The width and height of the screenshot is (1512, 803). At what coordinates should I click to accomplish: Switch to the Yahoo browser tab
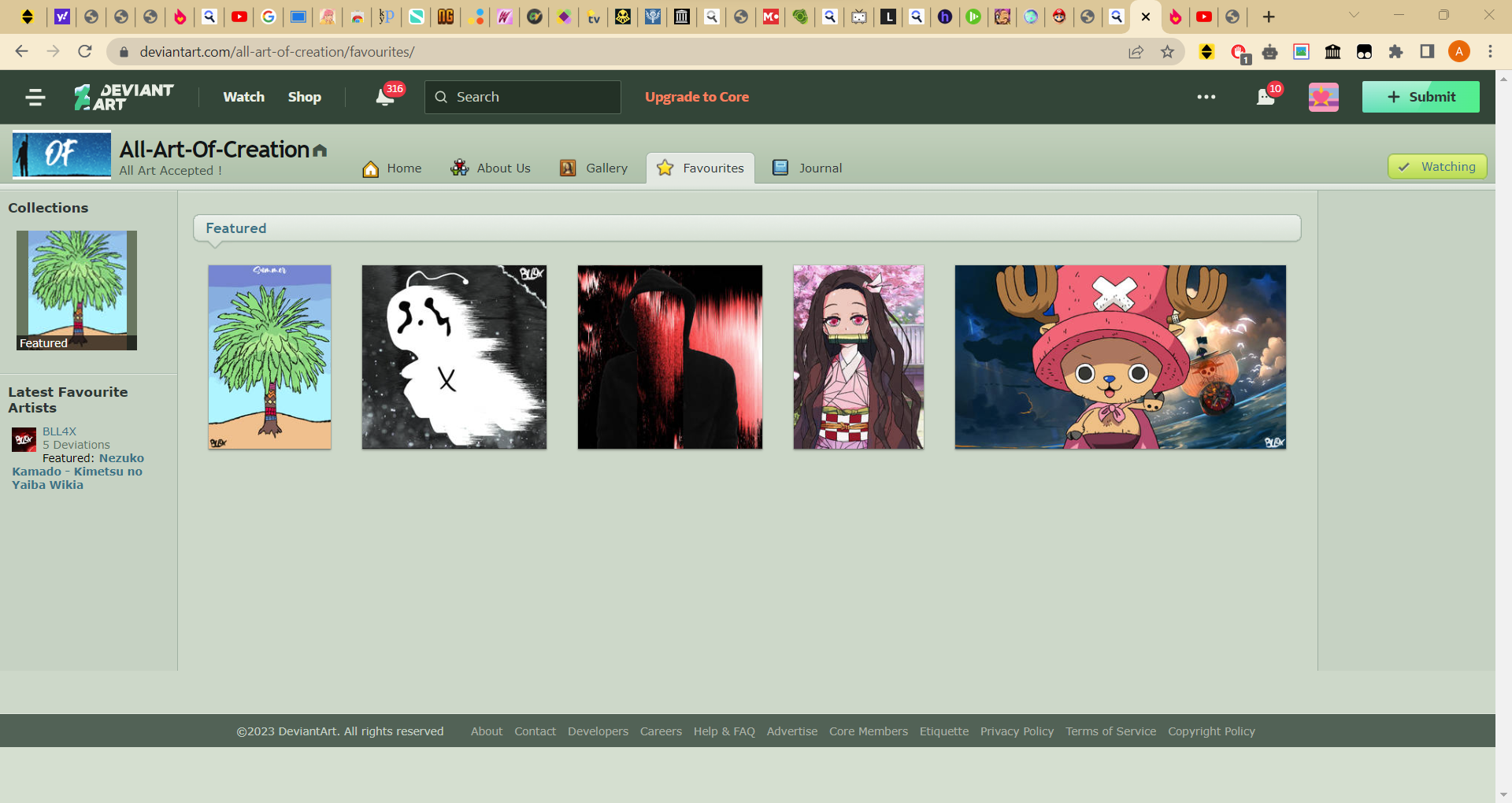61,17
